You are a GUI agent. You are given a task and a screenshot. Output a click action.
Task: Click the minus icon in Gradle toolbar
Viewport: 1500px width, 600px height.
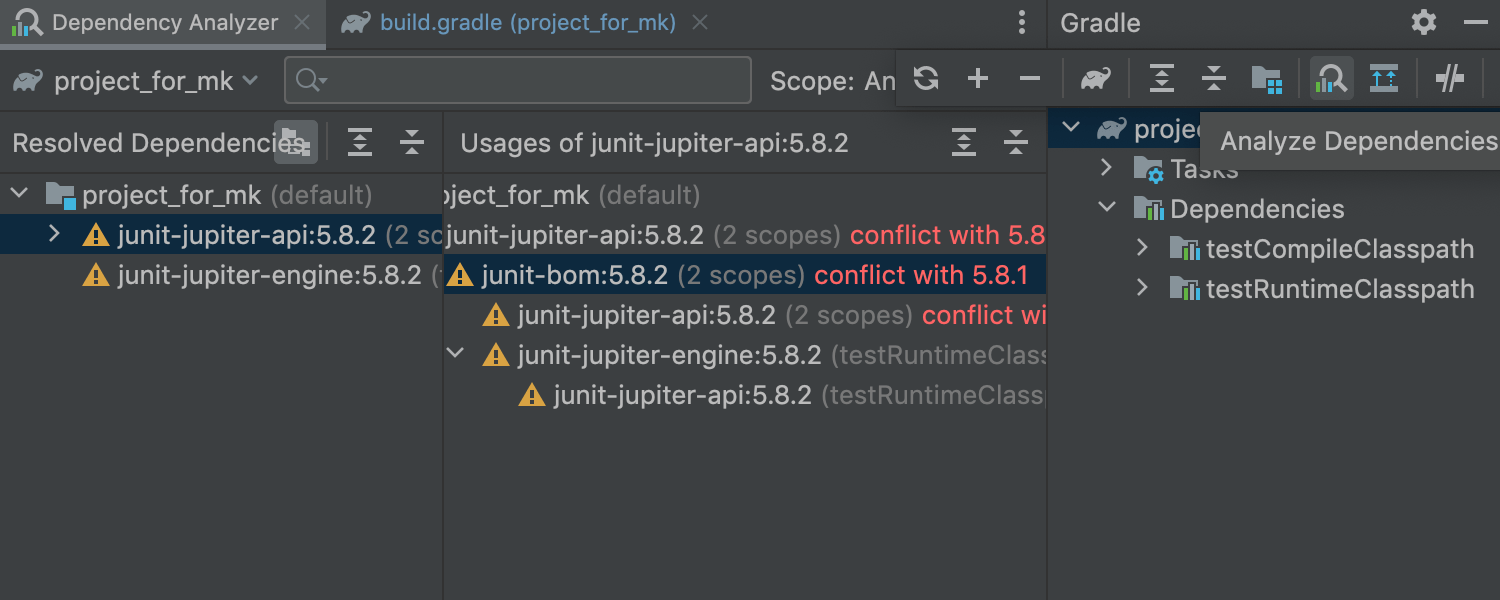(x=1030, y=78)
